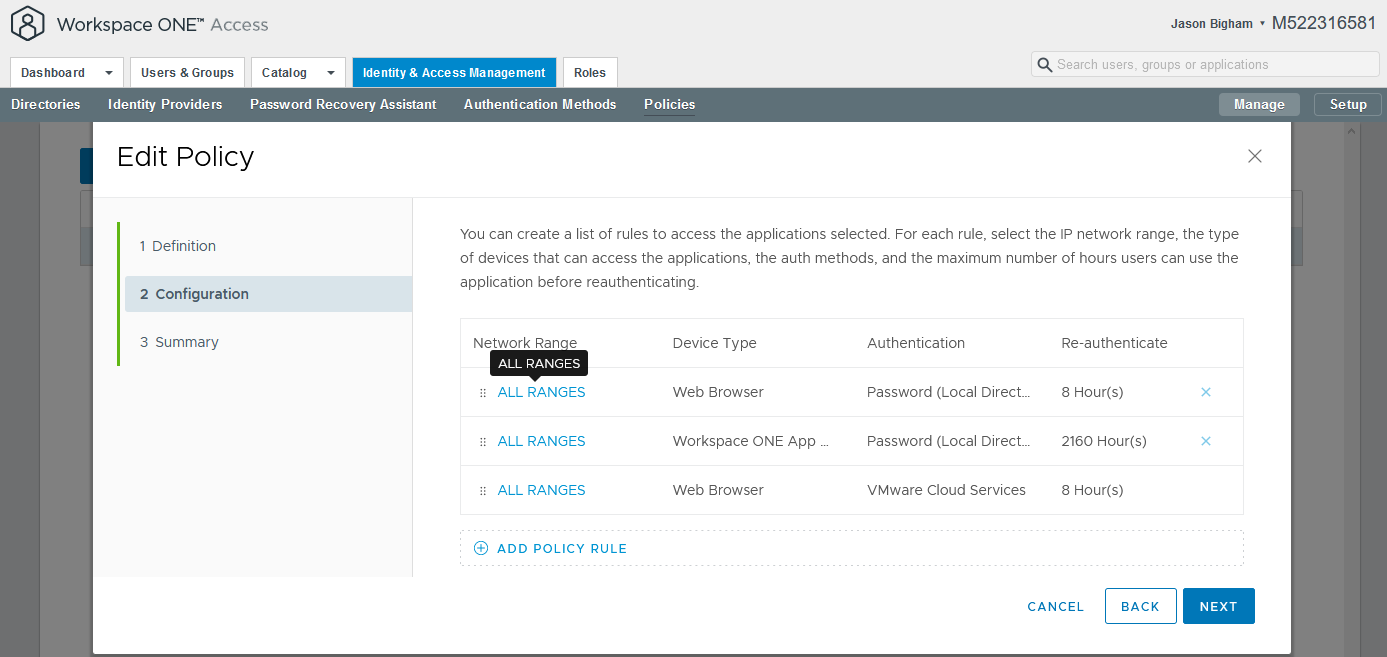Click the NEXT button
The image size is (1387, 657).
pos(1218,606)
